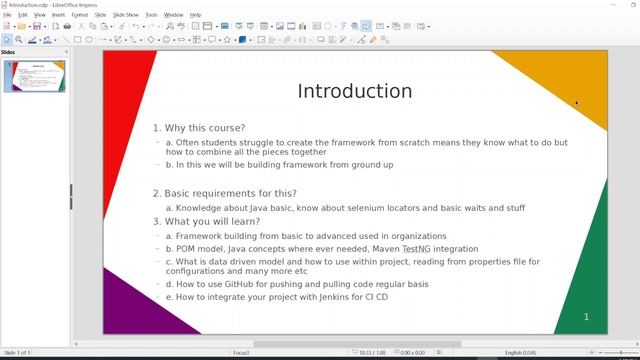Screen dimensions: 640x360
Task: Open the Help menu
Action: (196, 15)
